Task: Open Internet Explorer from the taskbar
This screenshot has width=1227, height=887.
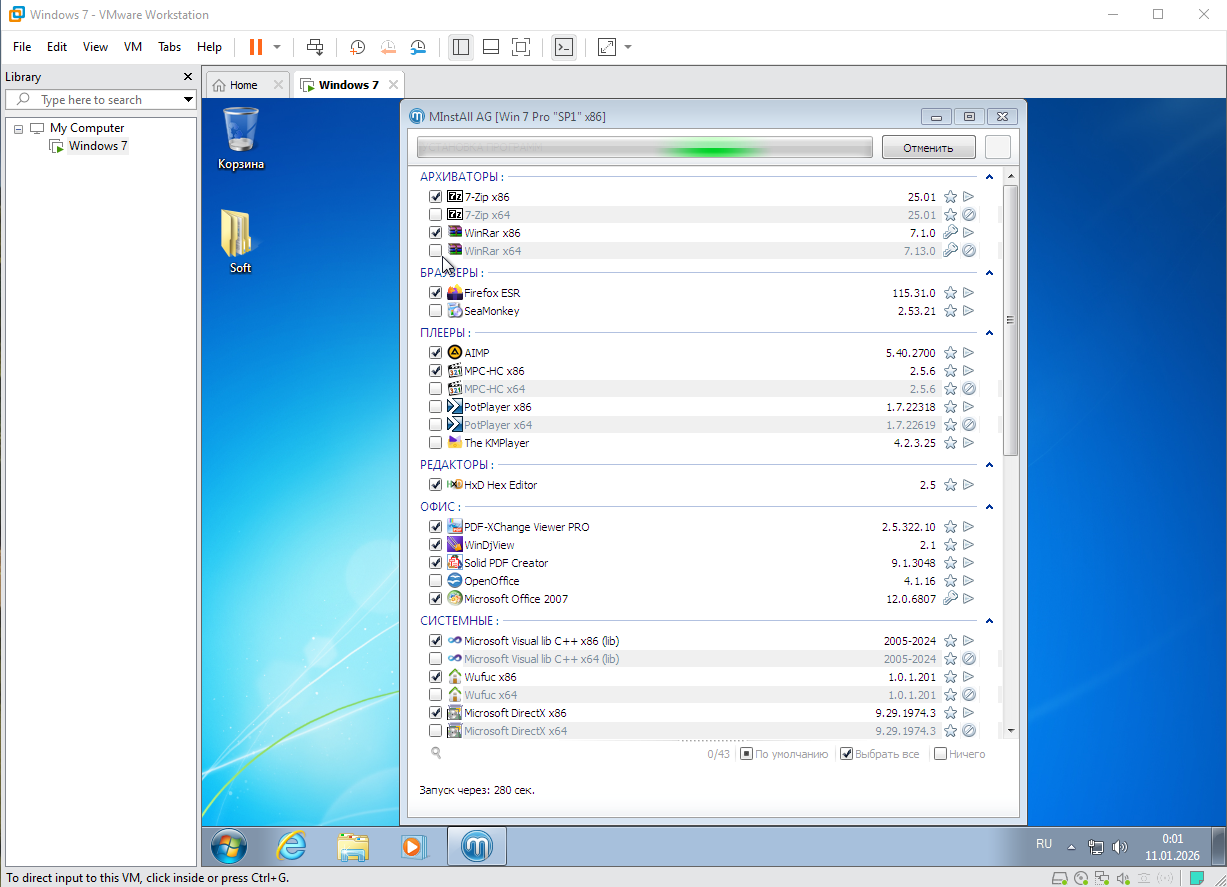Action: coord(291,847)
